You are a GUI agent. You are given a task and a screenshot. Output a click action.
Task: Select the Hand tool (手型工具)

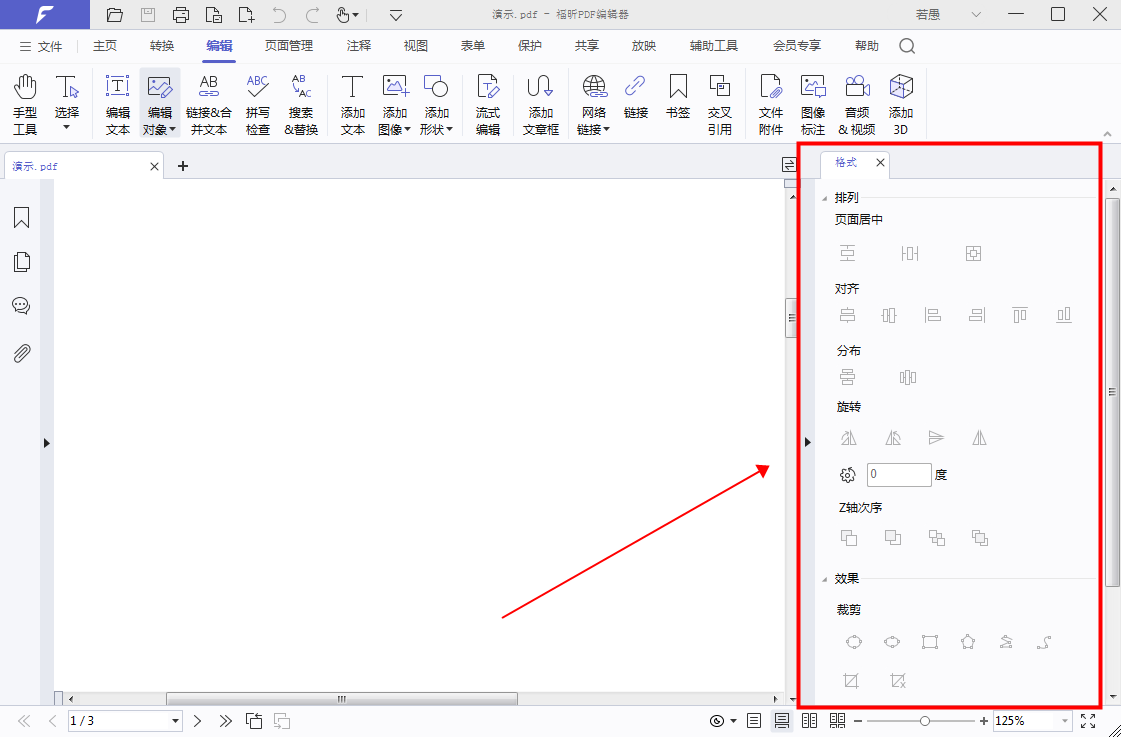coord(25,104)
